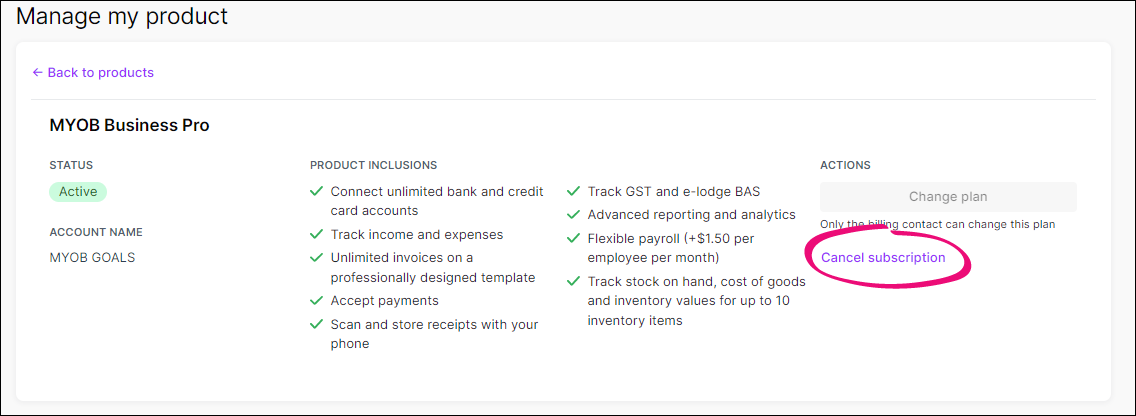Click the checkmark beside Track income and expenses
The width and height of the screenshot is (1136, 416).
317,234
